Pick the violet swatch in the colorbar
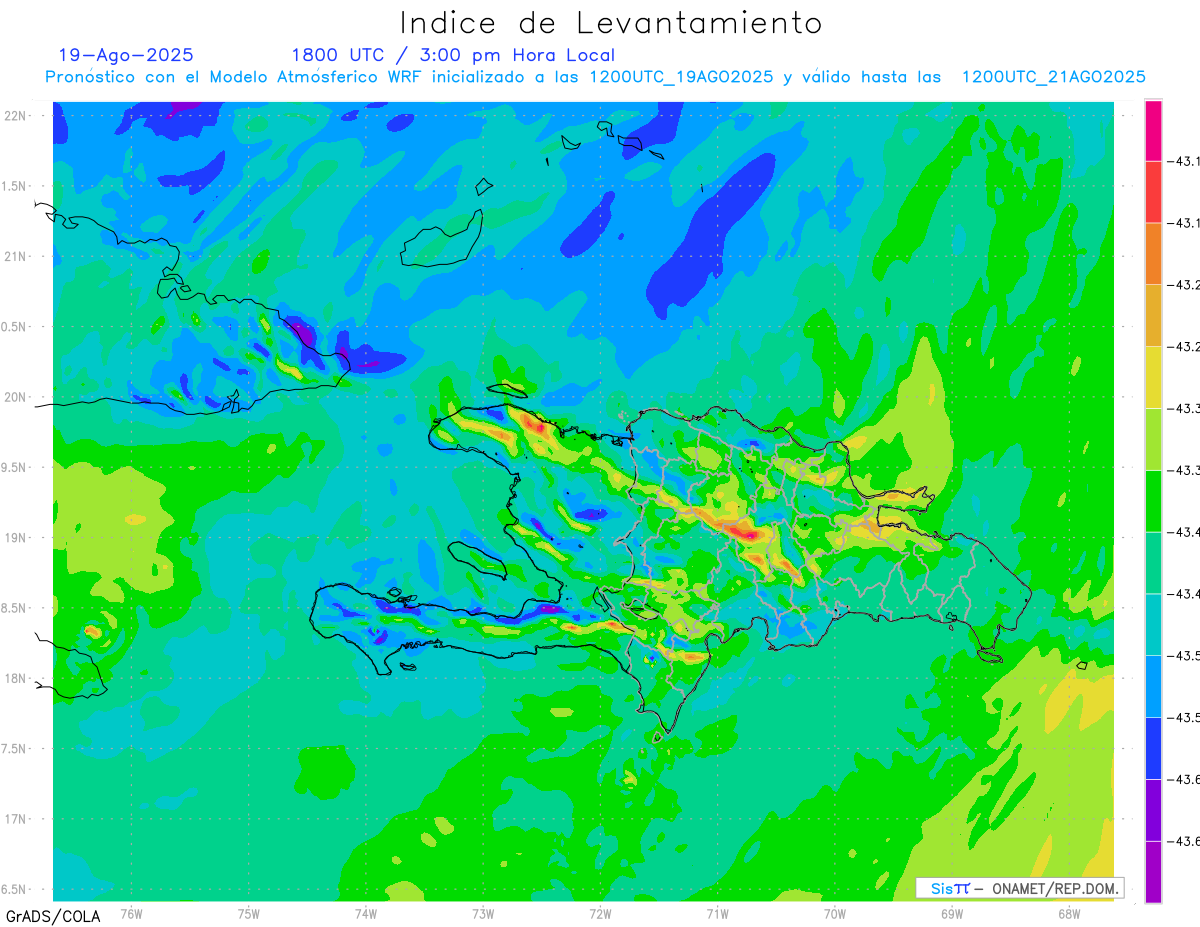 coord(1153,810)
